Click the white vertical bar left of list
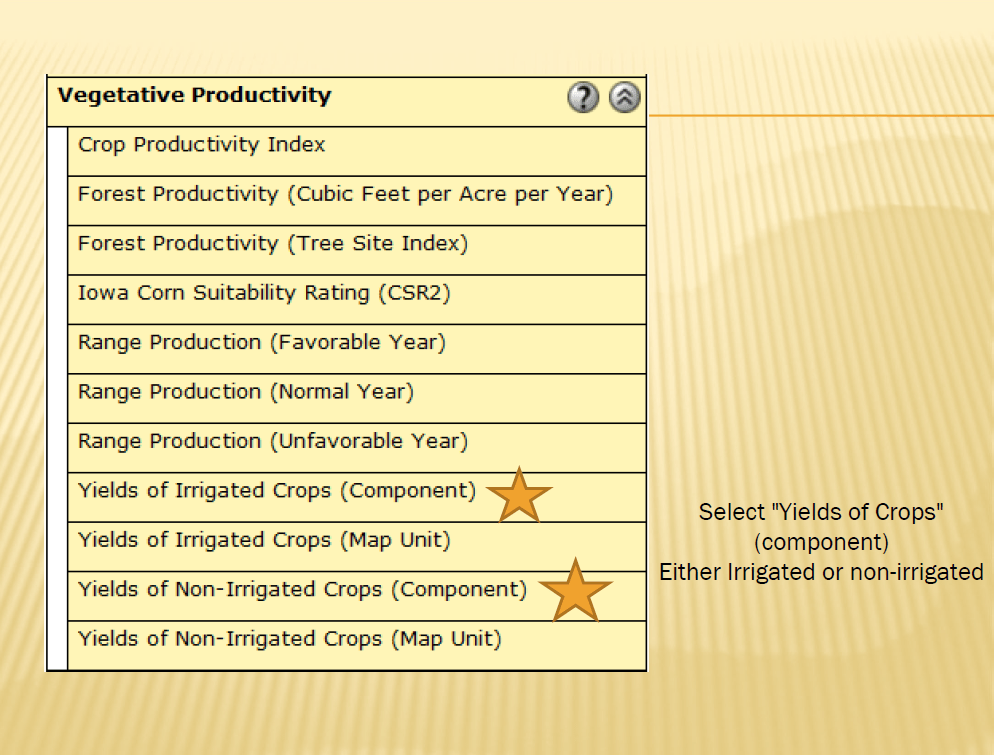This screenshot has height=755, width=995. click(x=58, y=398)
